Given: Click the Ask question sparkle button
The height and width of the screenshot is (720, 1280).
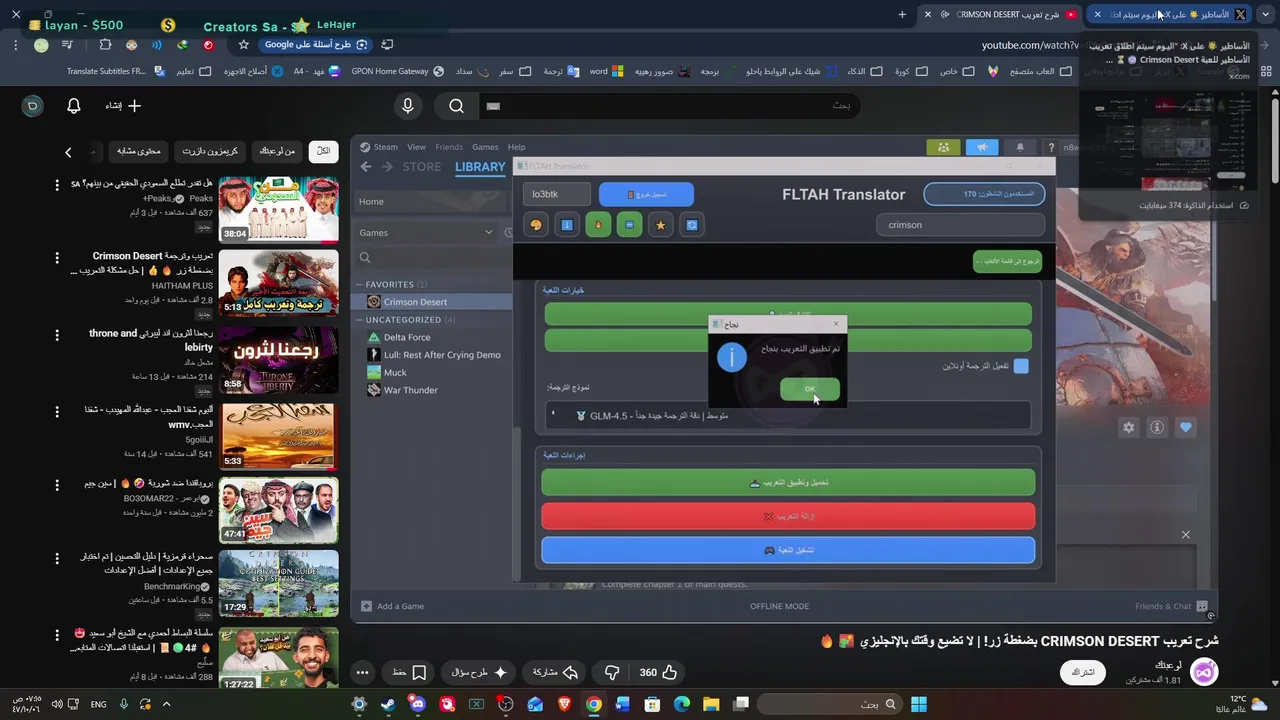Looking at the screenshot, I should pos(480,673).
